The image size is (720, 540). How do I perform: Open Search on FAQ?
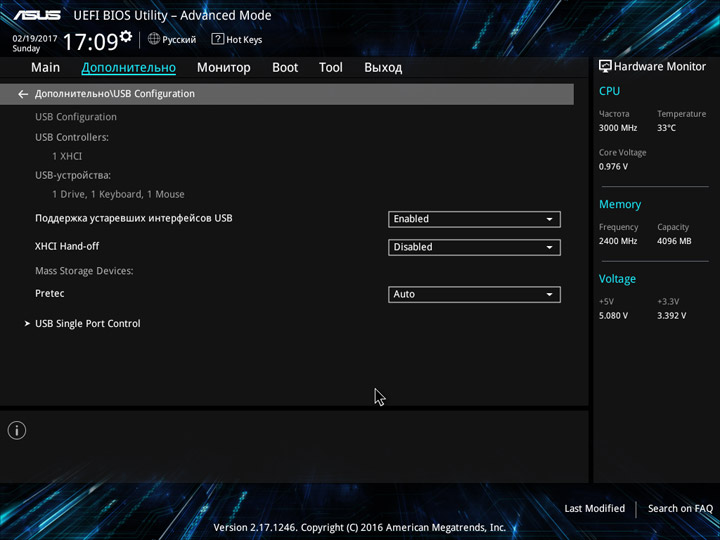(680, 508)
